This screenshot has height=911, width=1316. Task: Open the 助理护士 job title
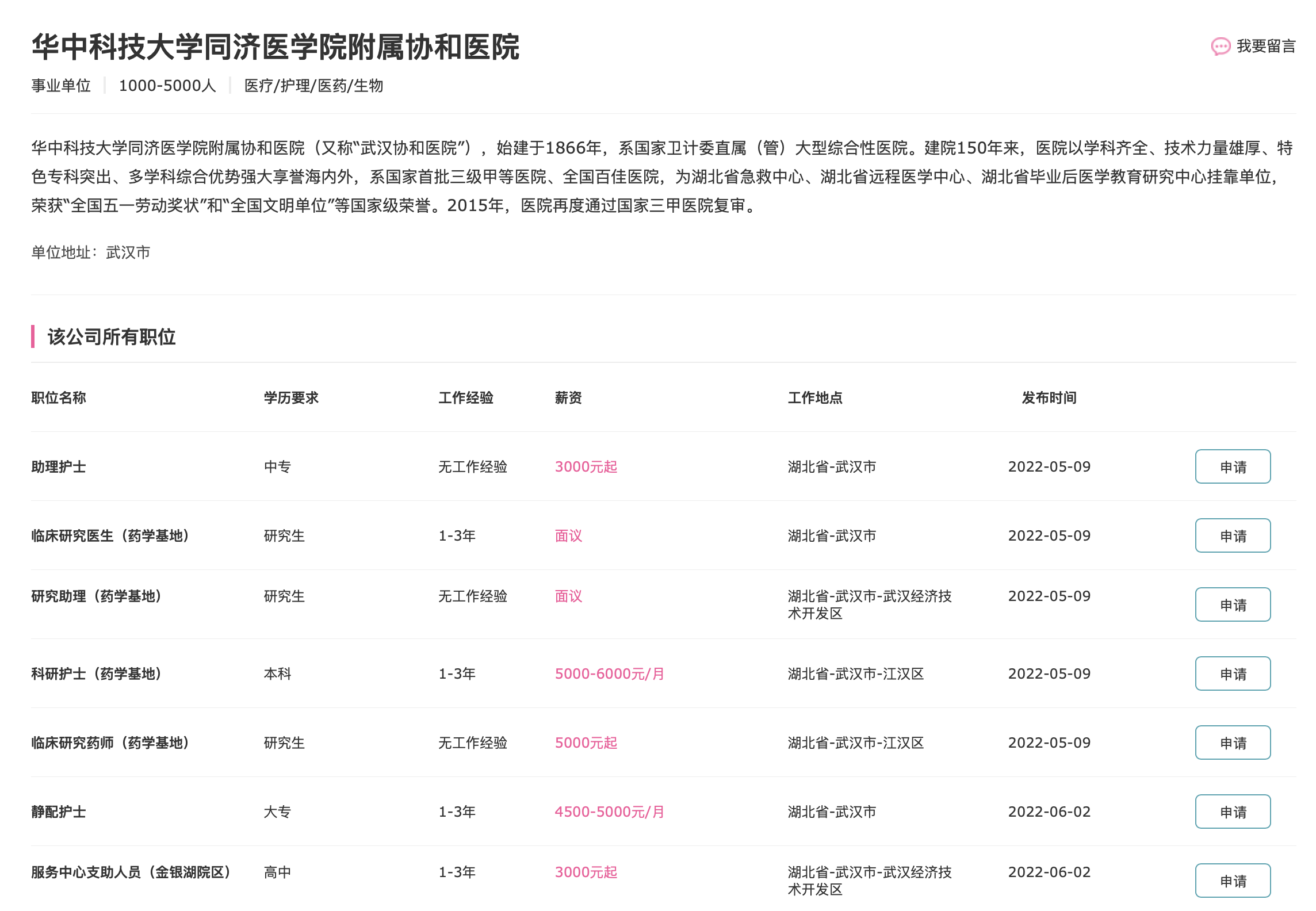click(59, 467)
